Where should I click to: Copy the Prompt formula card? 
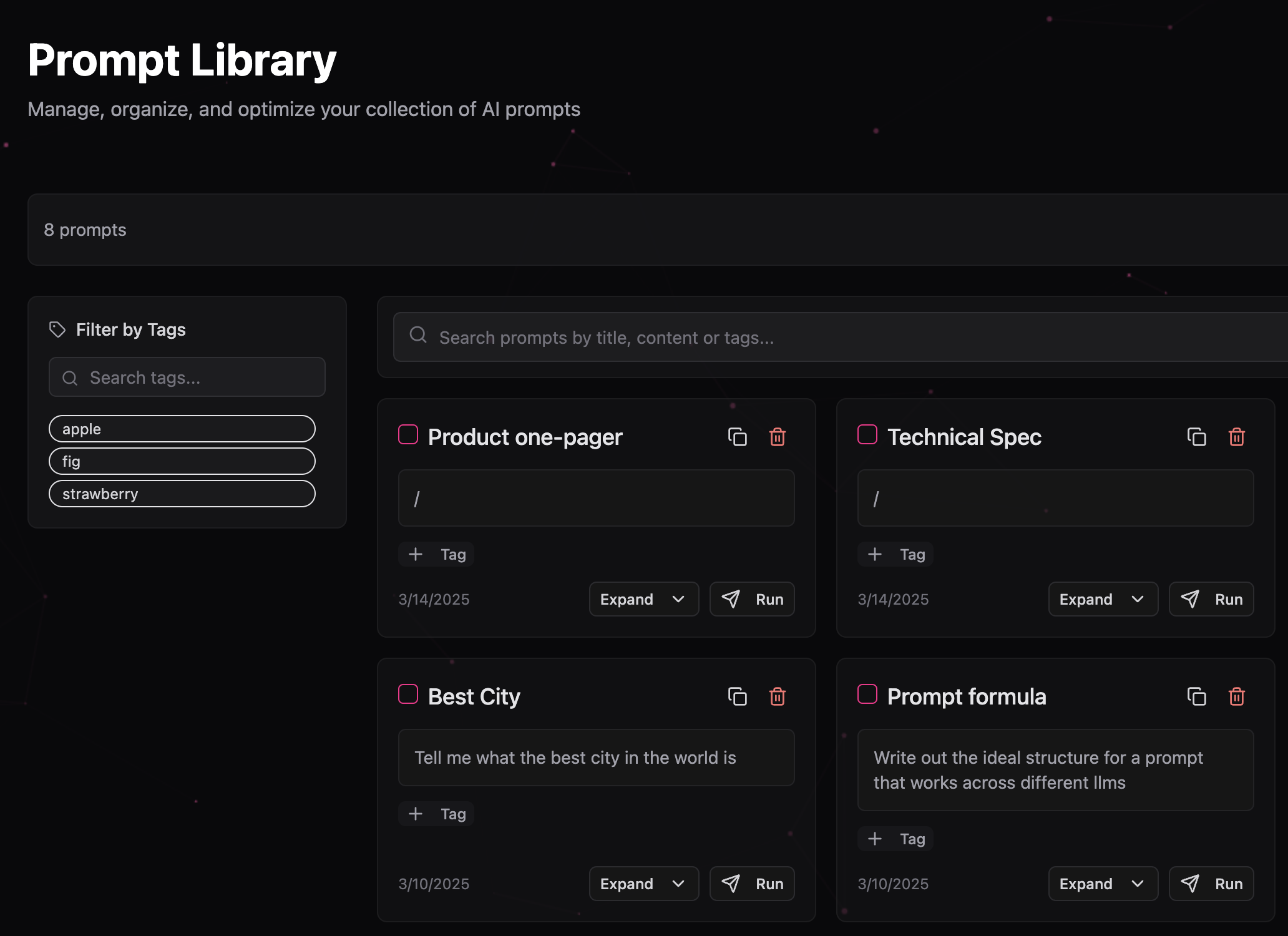coord(1196,696)
